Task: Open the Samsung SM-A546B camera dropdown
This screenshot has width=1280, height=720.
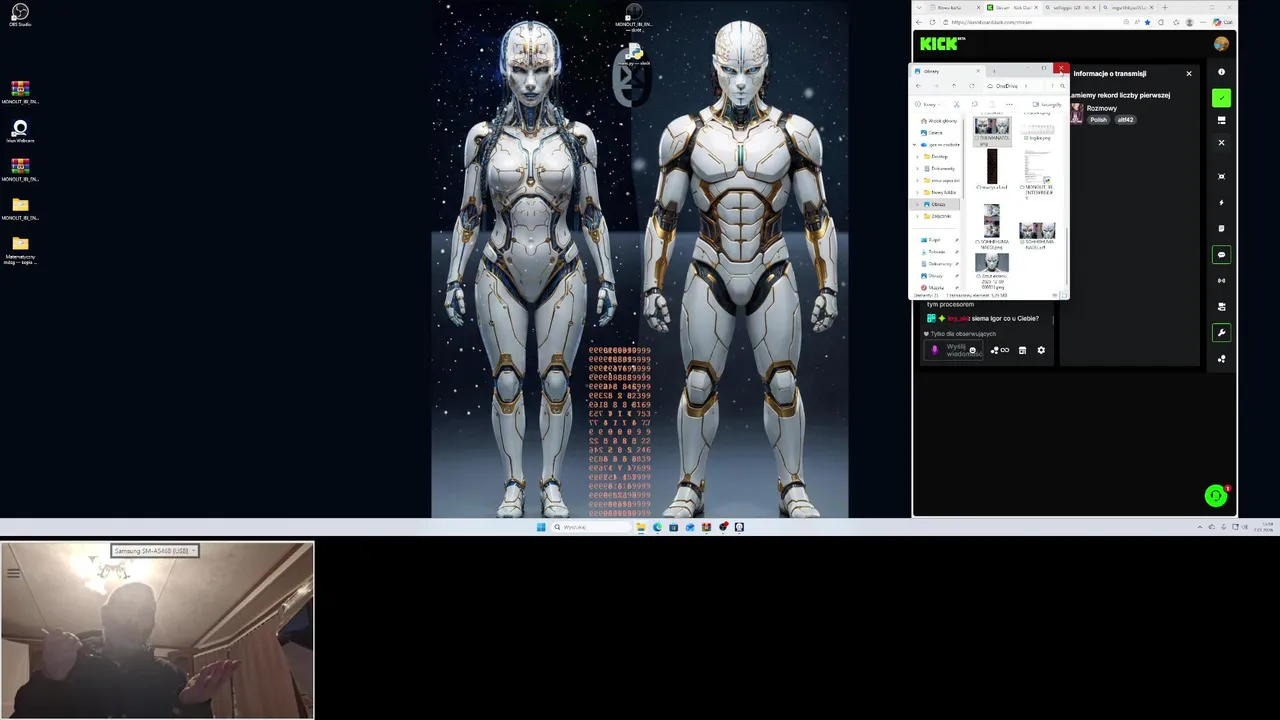Action: click(x=155, y=551)
